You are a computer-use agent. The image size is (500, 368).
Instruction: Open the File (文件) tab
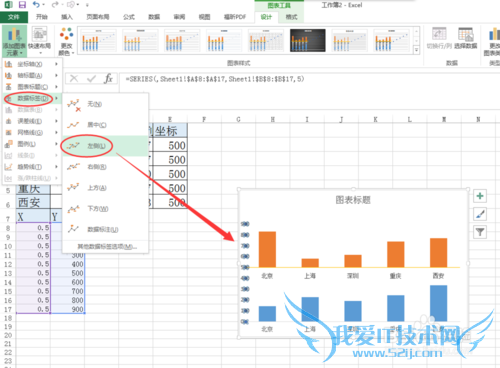coord(14,17)
